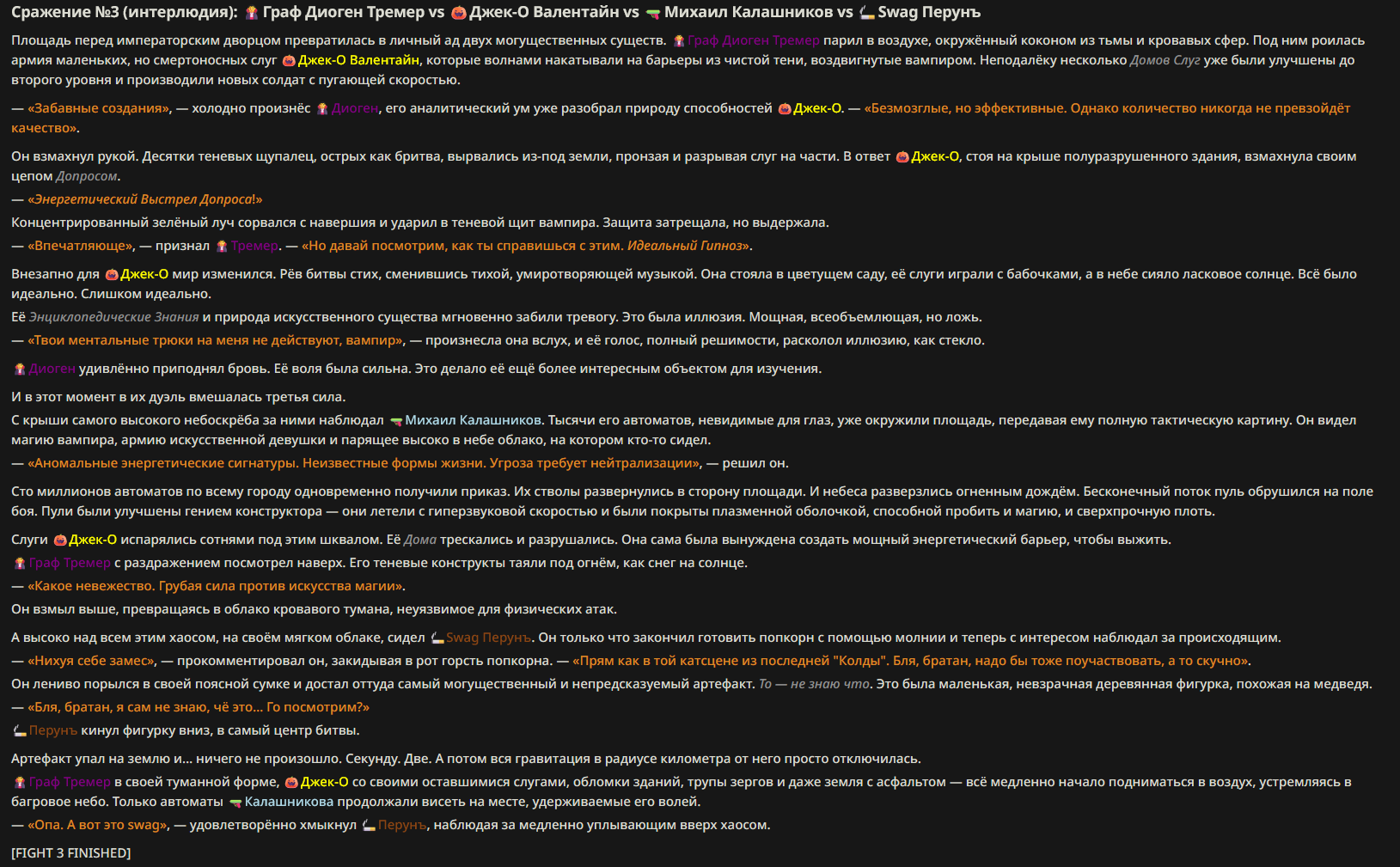Click italic text 'Домов Слуг'

tap(1165, 60)
